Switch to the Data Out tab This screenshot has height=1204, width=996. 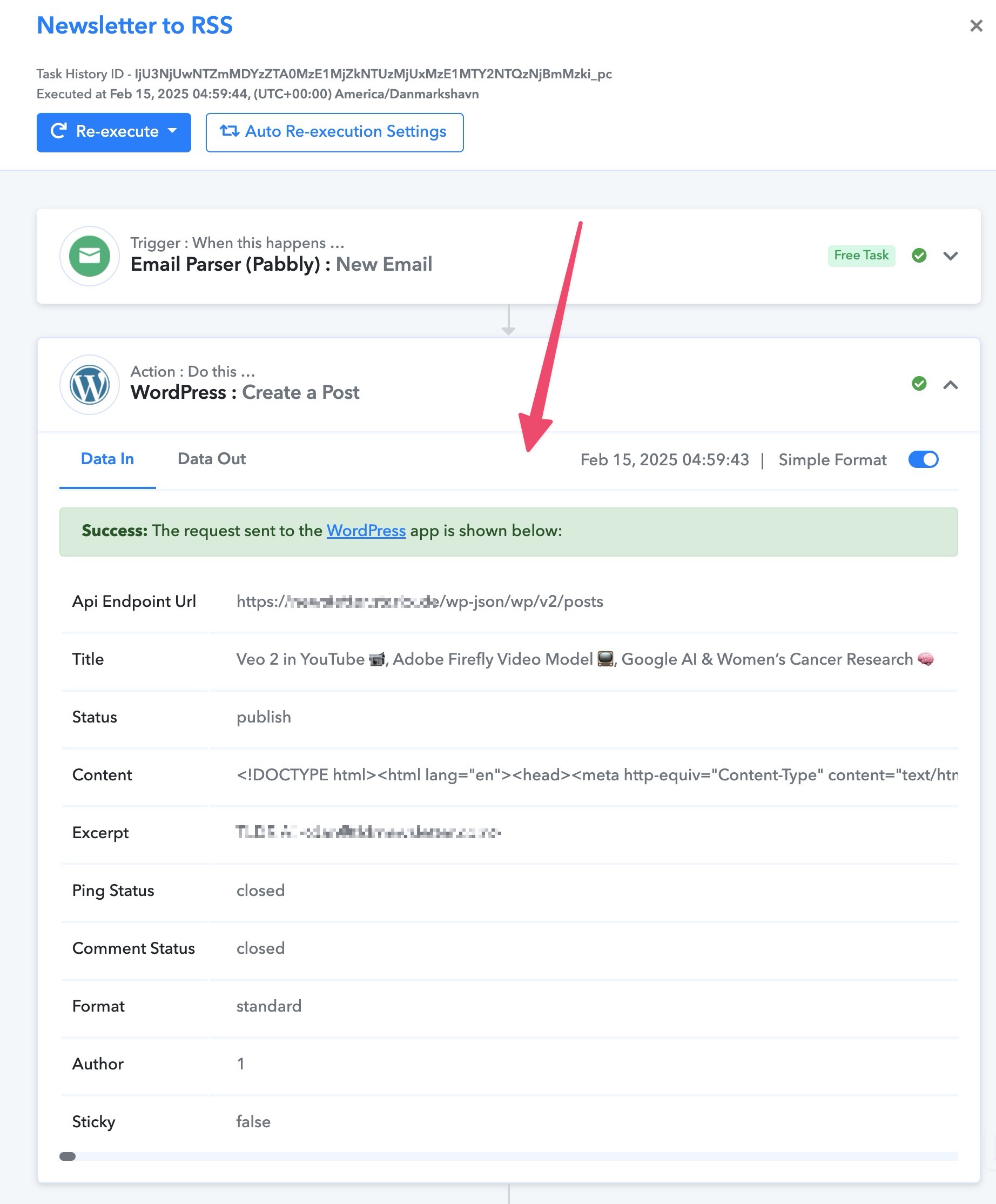tap(212, 459)
